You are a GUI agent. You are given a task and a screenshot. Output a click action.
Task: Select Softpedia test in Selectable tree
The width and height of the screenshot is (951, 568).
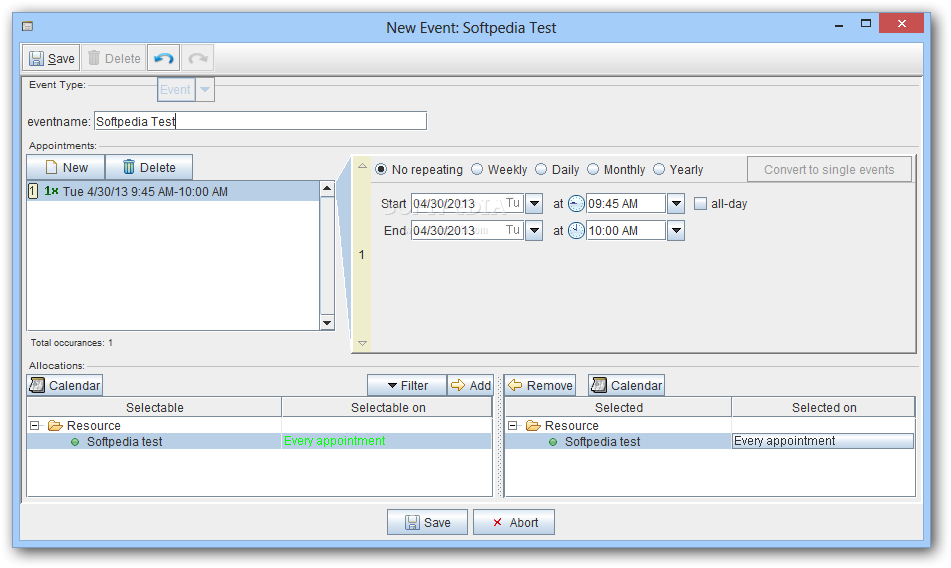tap(124, 441)
